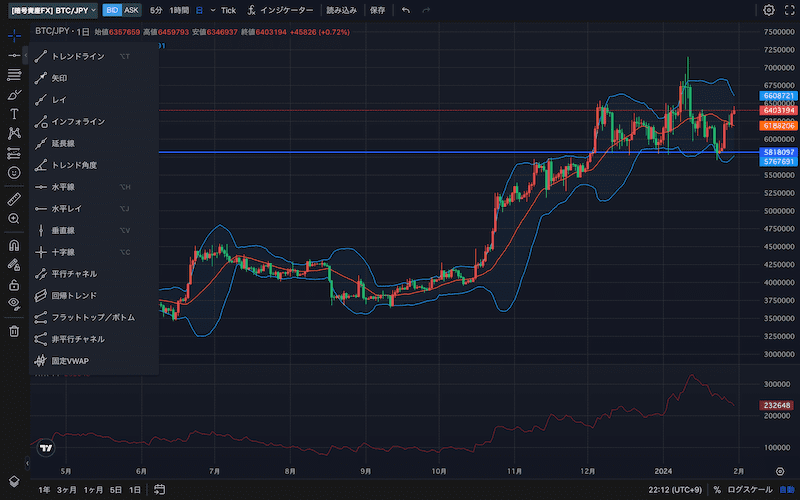Choose トレンド角度 from the drawing menu
The height and width of the screenshot is (500, 800).
94,165
